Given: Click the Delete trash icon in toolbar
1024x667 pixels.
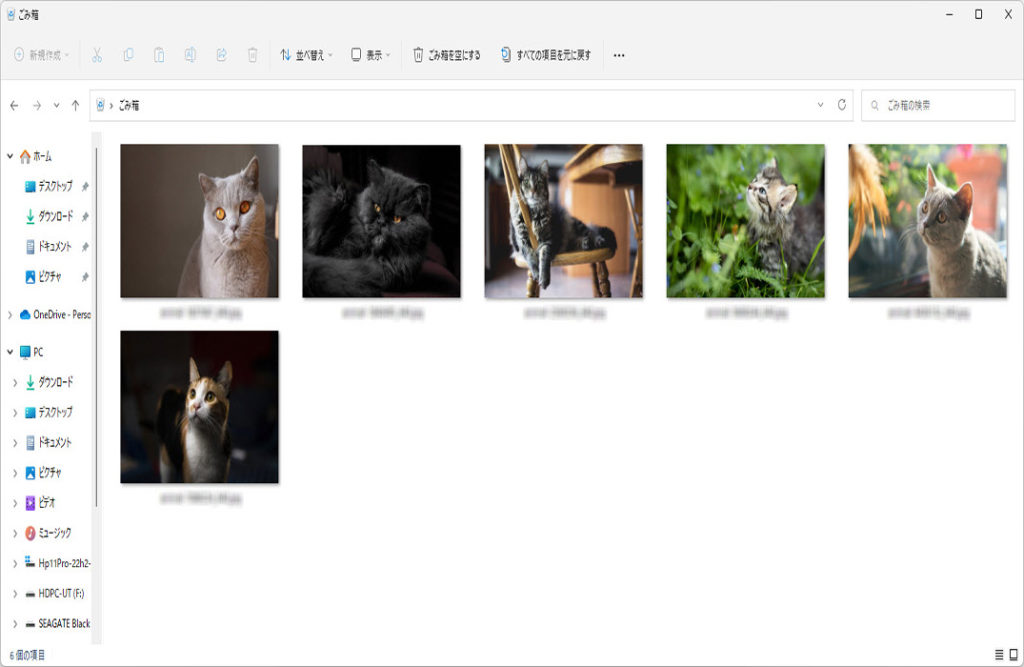Looking at the screenshot, I should (x=253, y=55).
